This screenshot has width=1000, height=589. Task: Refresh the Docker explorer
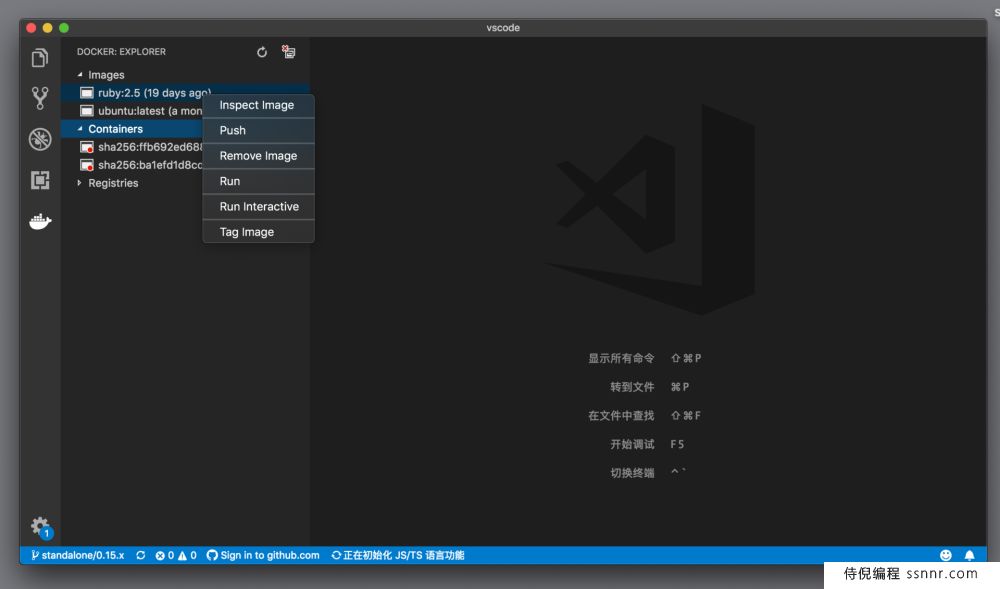point(261,52)
